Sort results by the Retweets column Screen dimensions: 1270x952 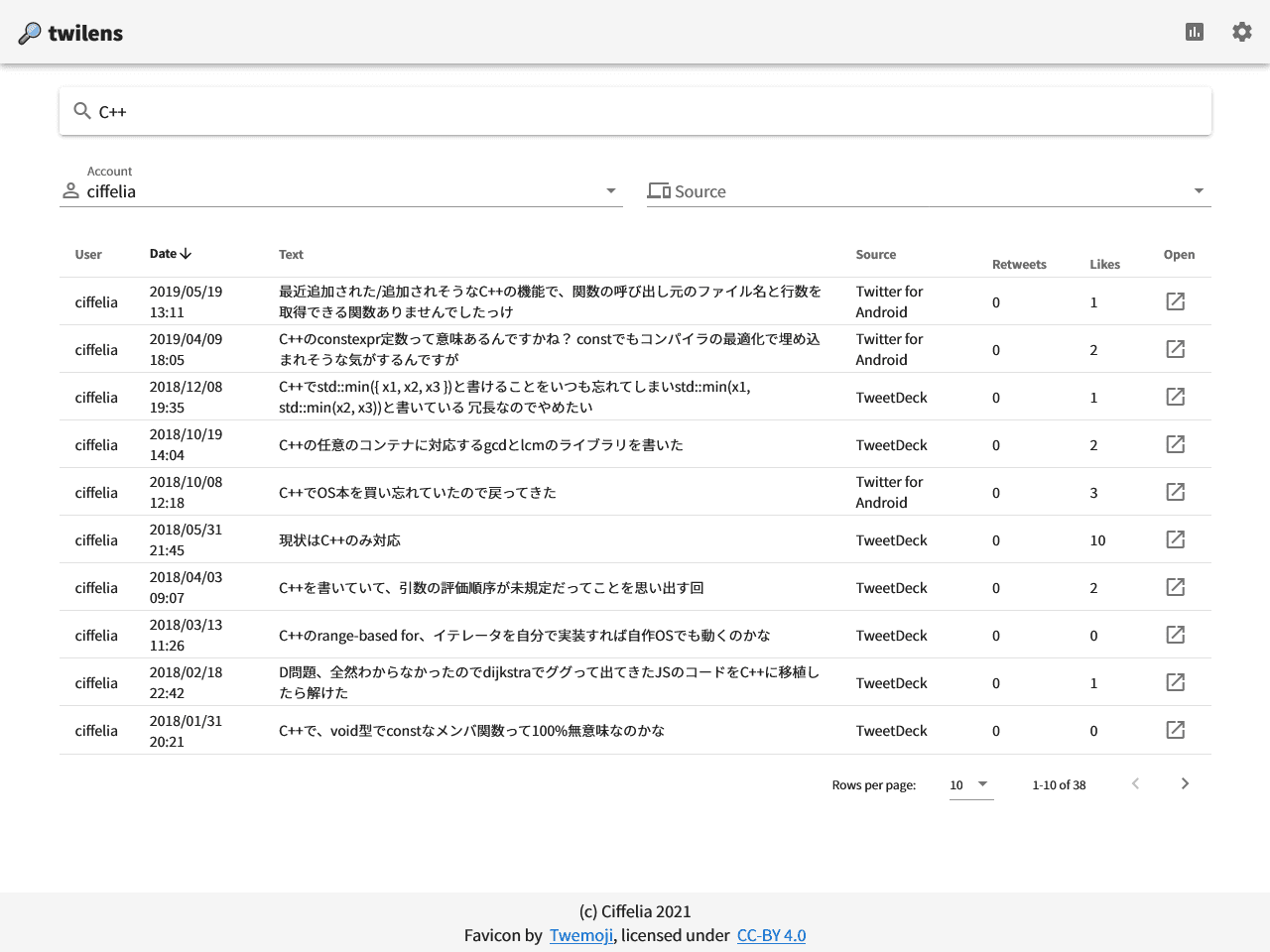tap(1019, 264)
